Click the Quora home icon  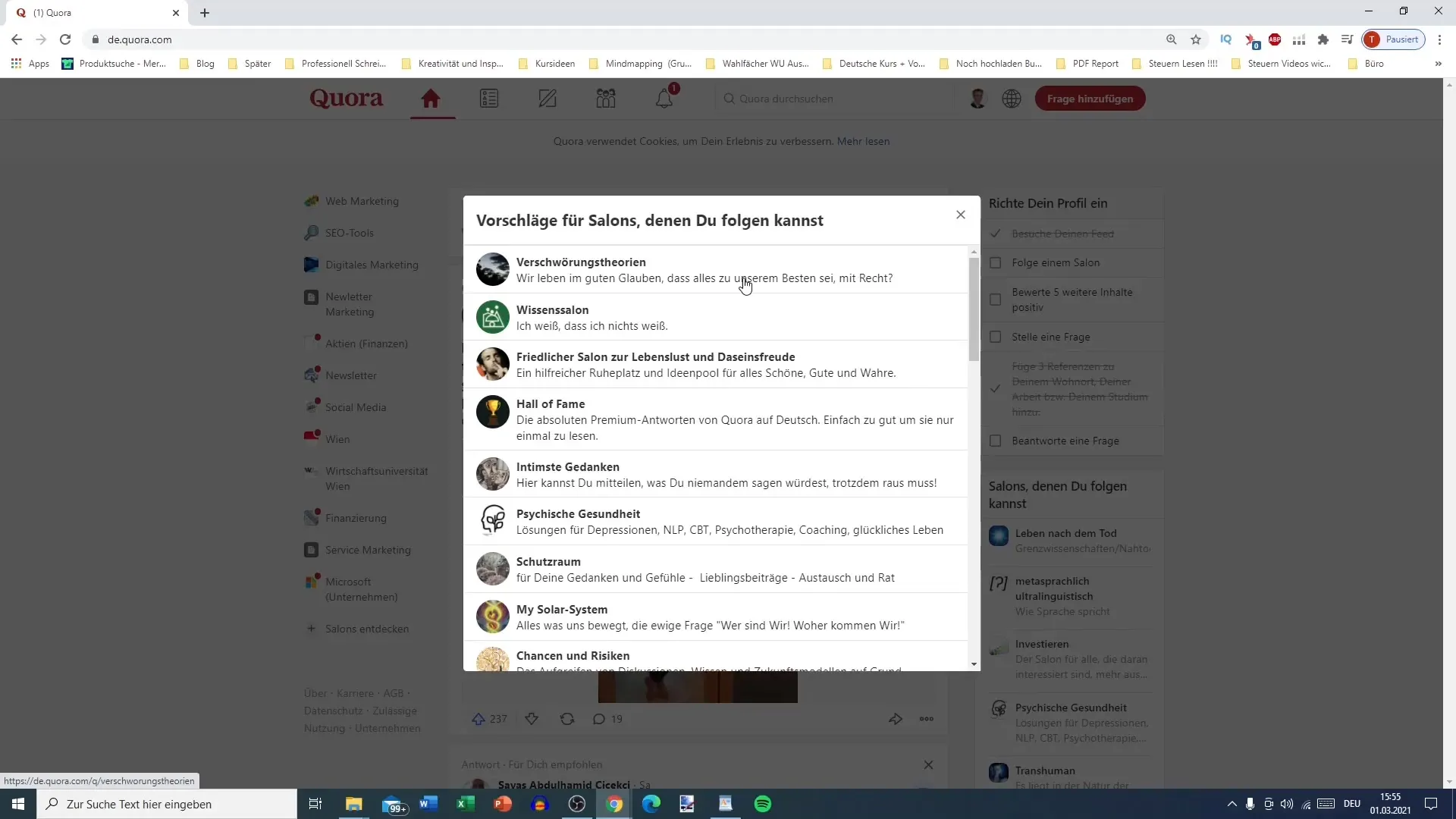click(431, 98)
